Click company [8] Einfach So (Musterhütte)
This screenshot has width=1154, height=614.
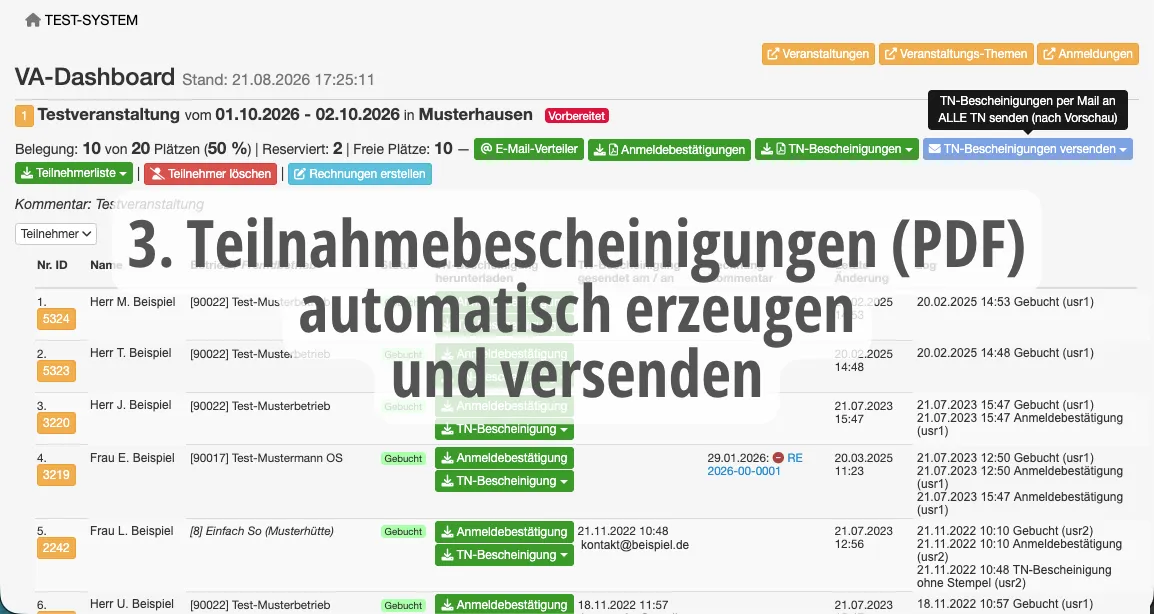coord(262,531)
